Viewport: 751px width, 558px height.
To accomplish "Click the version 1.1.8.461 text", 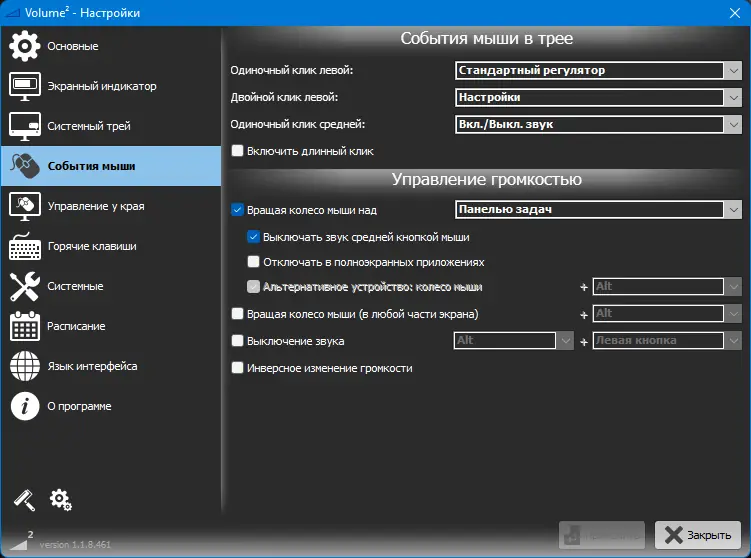I will (x=75, y=545).
